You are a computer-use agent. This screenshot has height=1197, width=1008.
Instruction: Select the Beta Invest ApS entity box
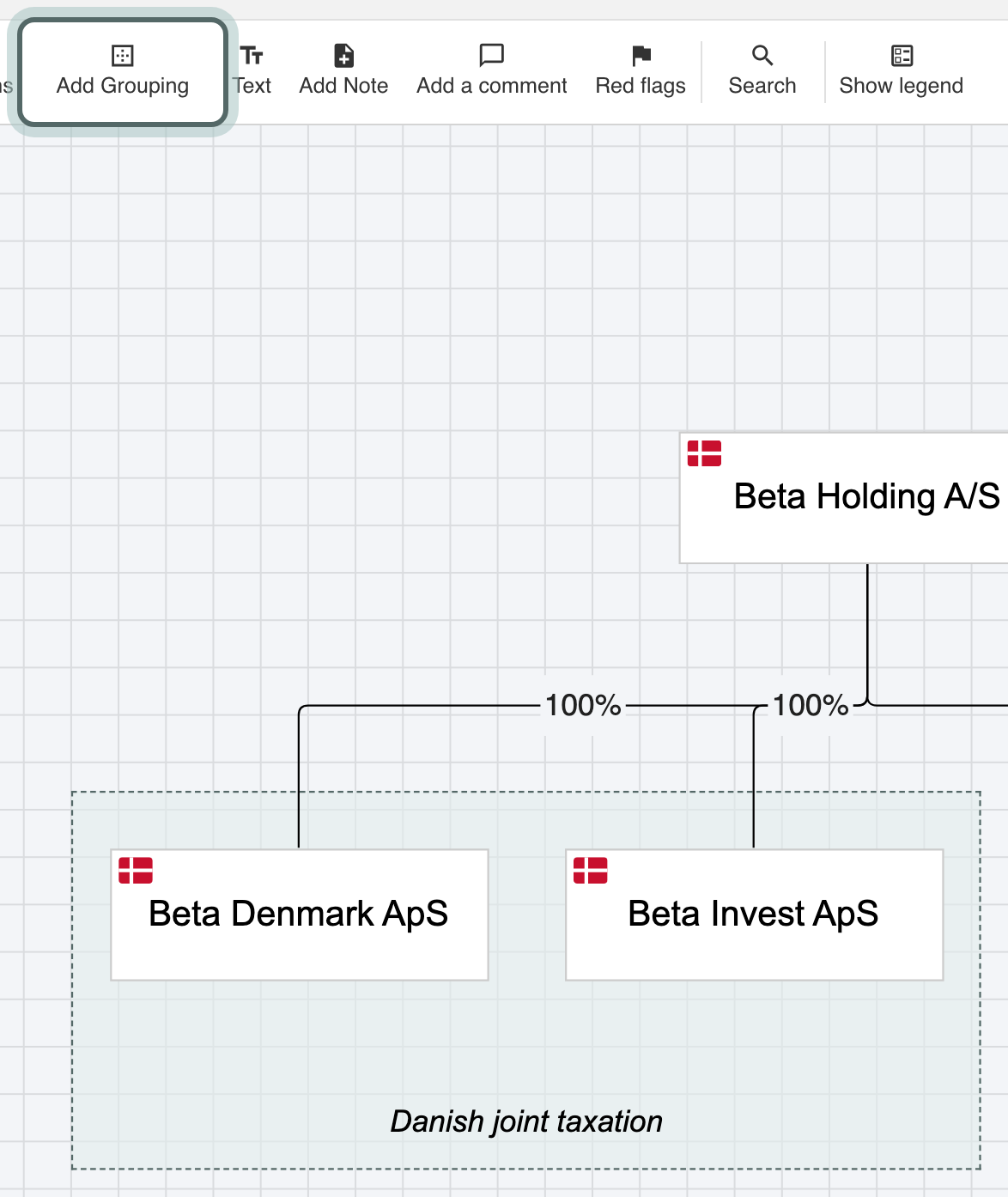[x=755, y=914]
